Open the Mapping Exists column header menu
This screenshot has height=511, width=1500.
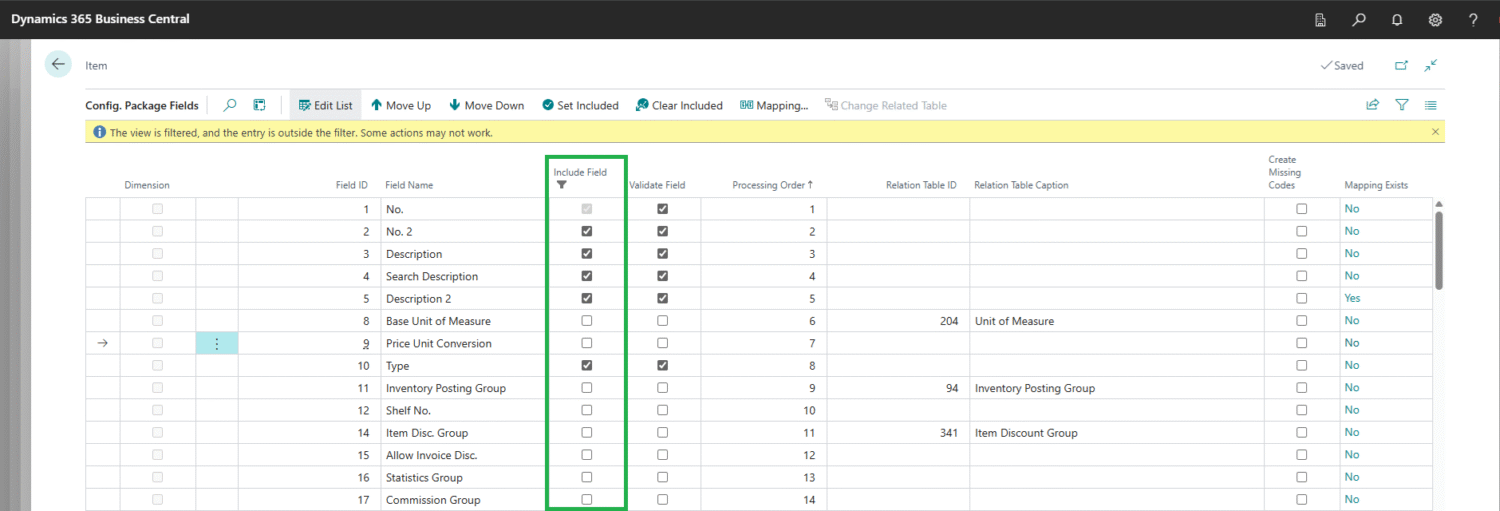[x=1376, y=185]
